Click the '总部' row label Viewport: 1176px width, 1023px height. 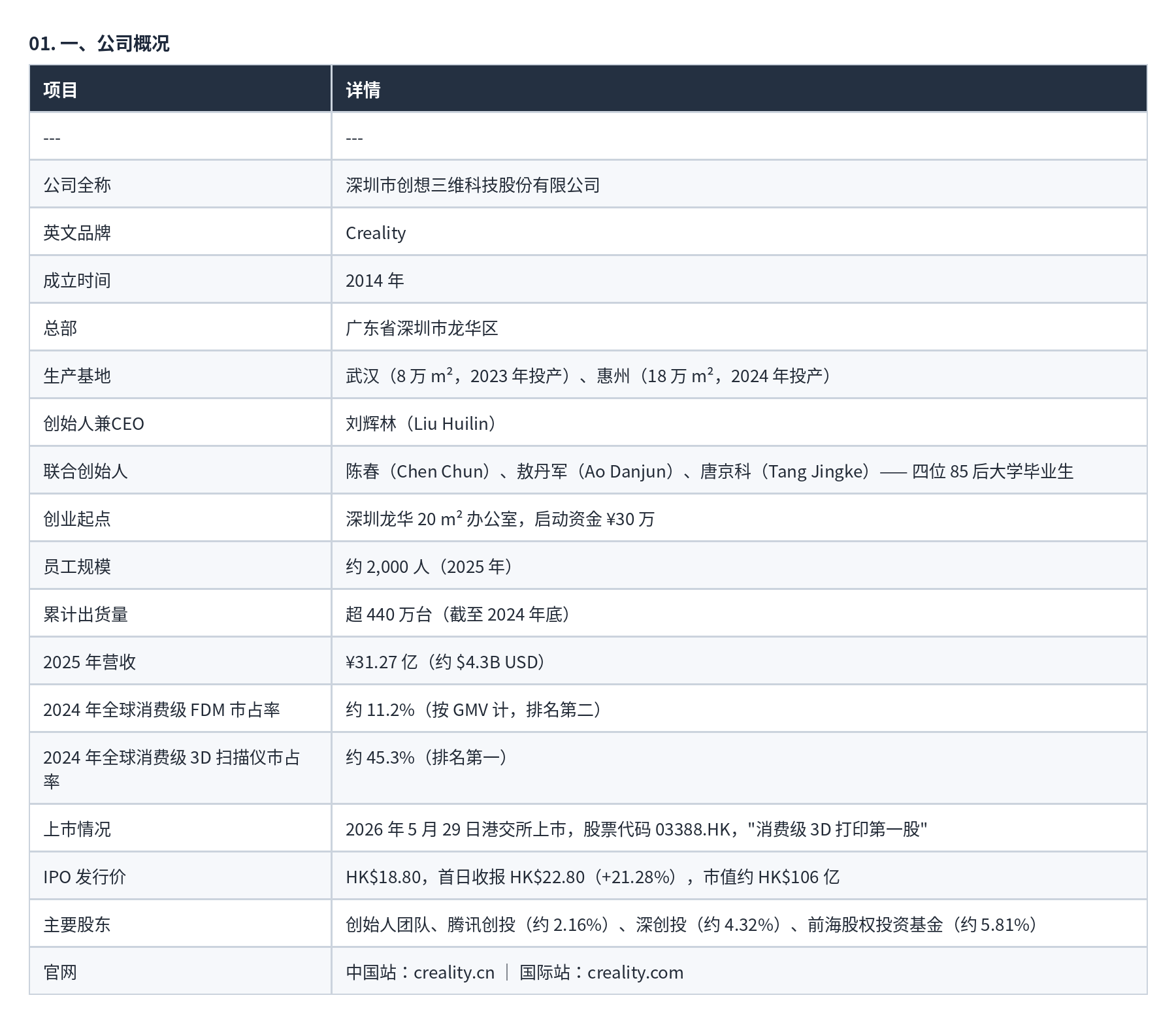coord(180,327)
